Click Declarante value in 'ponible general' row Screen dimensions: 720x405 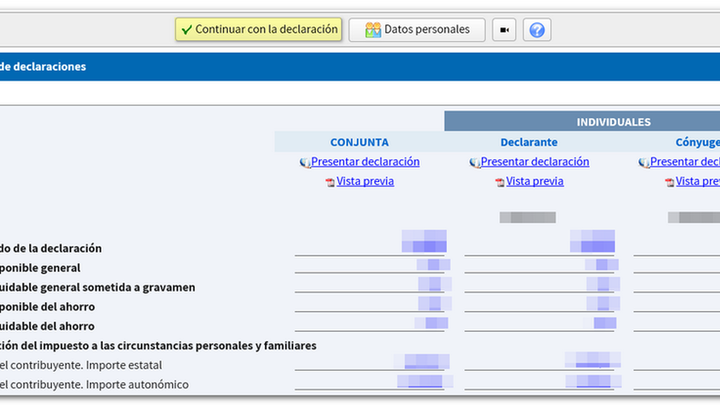click(602, 264)
